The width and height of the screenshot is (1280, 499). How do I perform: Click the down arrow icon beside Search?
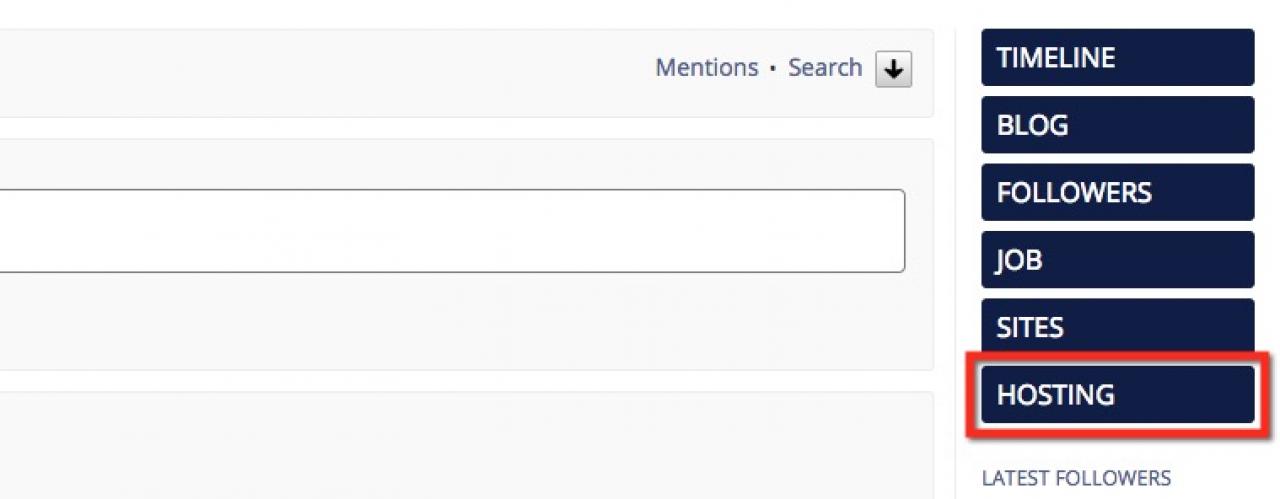(x=893, y=69)
